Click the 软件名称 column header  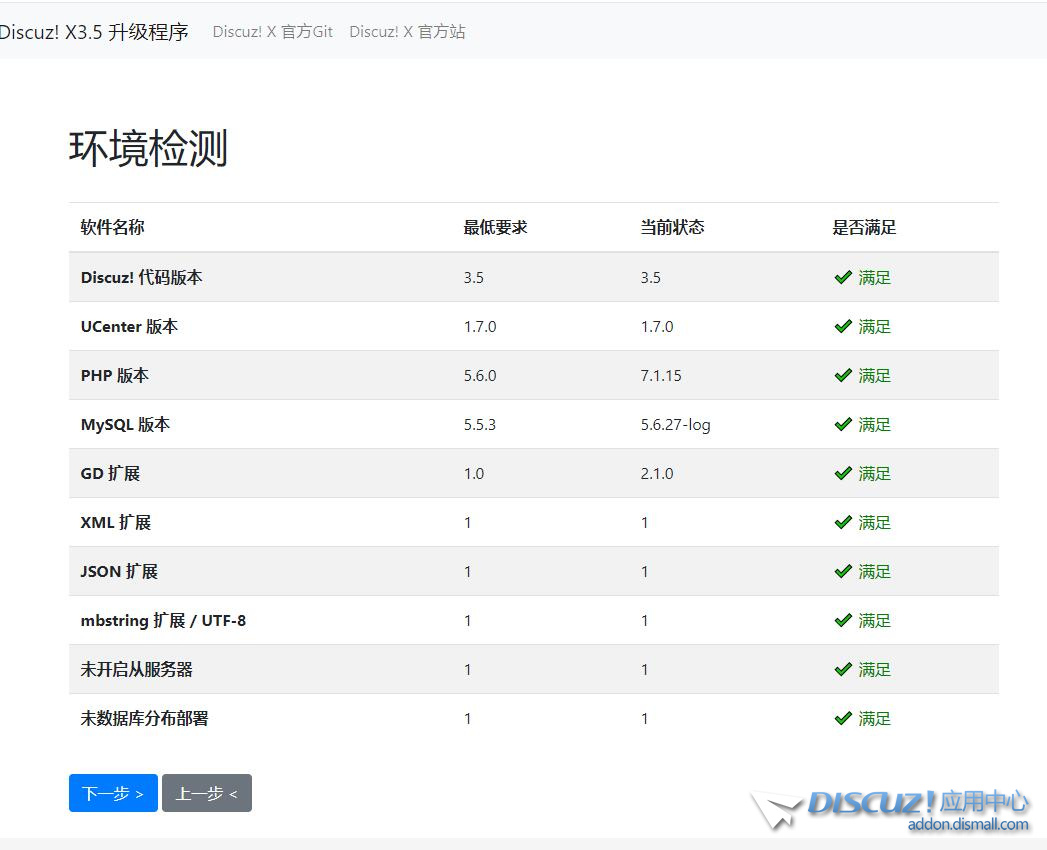click(112, 227)
